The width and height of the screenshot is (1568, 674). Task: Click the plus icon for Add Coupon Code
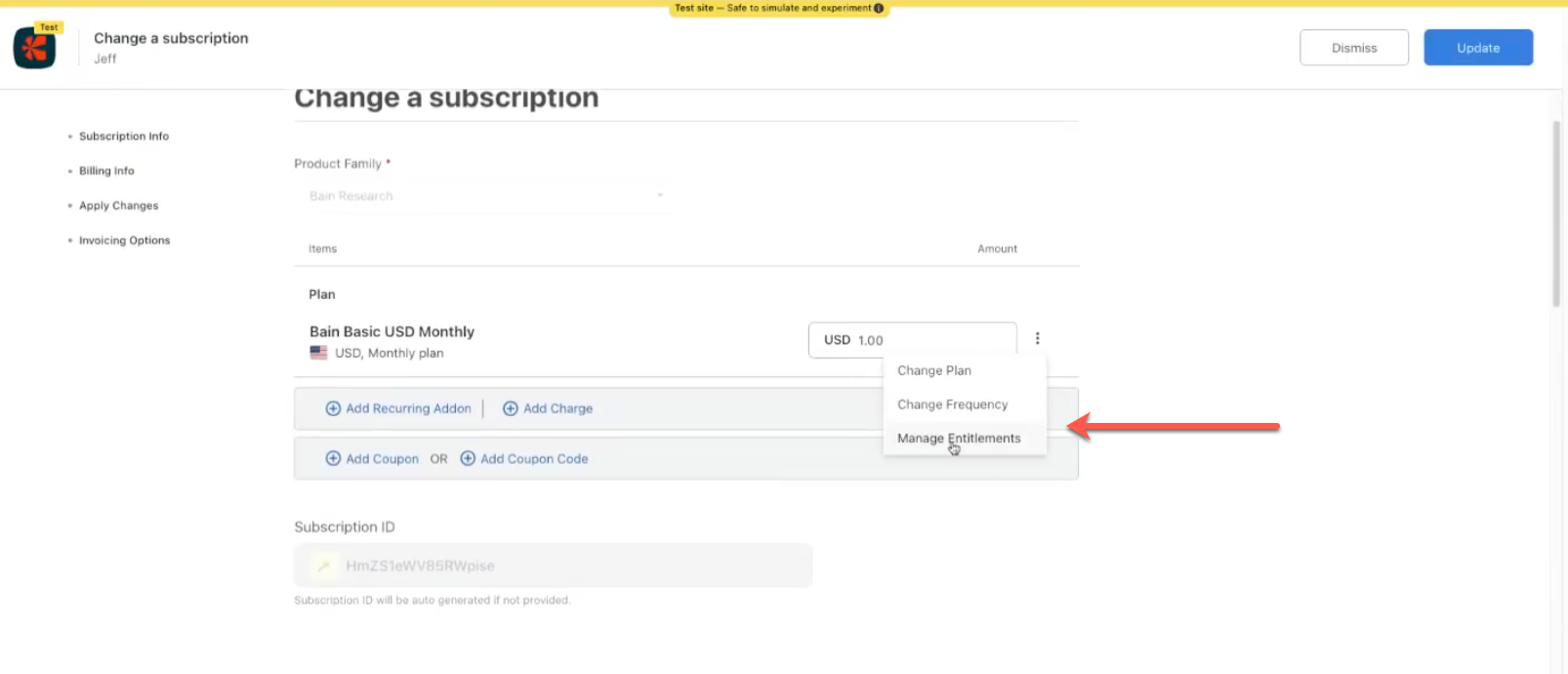[x=468, y=458]
